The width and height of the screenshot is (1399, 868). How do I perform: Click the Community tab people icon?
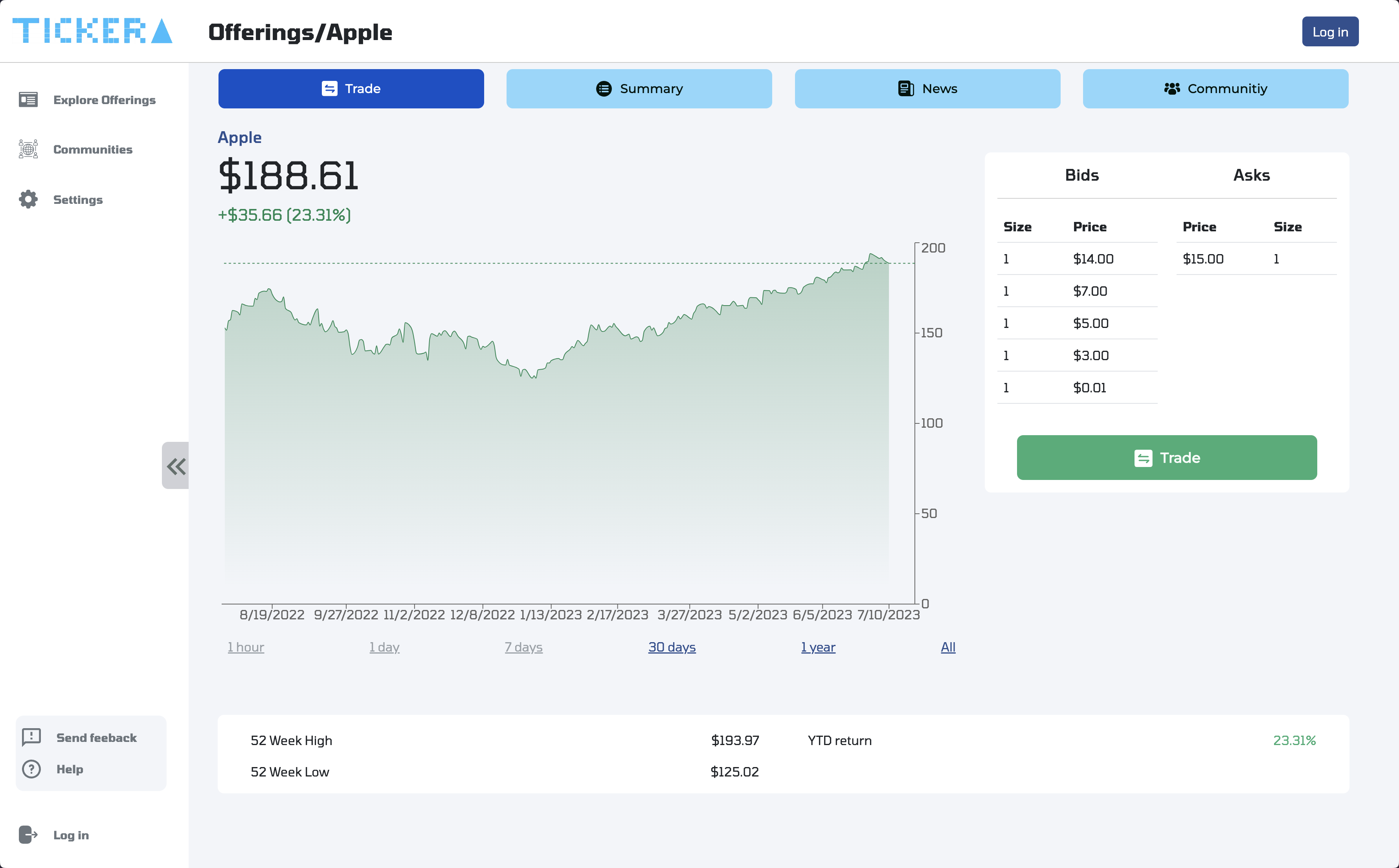[1172, 88]
